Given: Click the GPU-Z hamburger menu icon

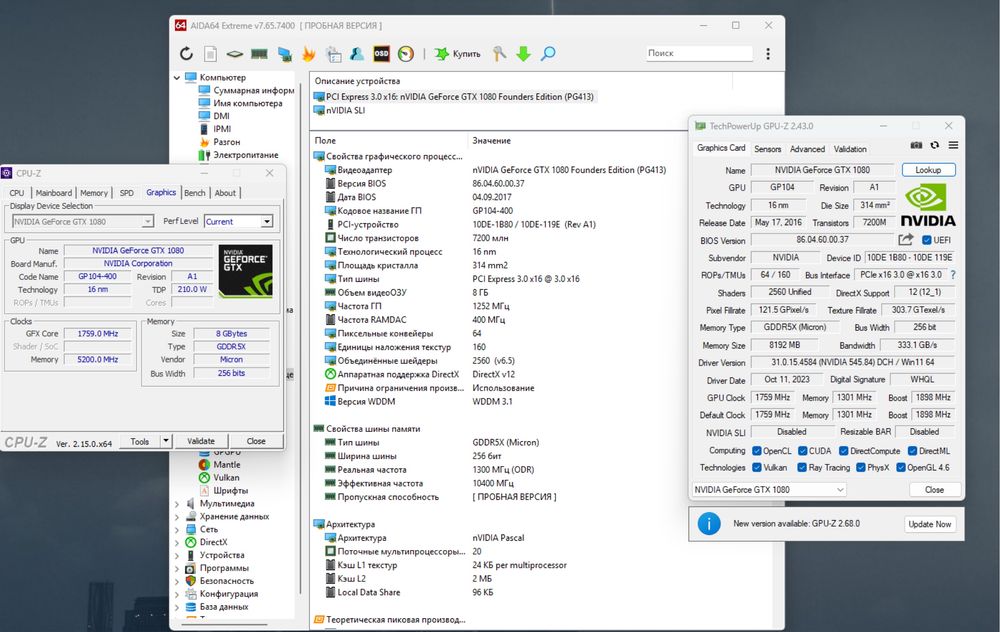Looking at the screenshot, I should coord(952,146).
